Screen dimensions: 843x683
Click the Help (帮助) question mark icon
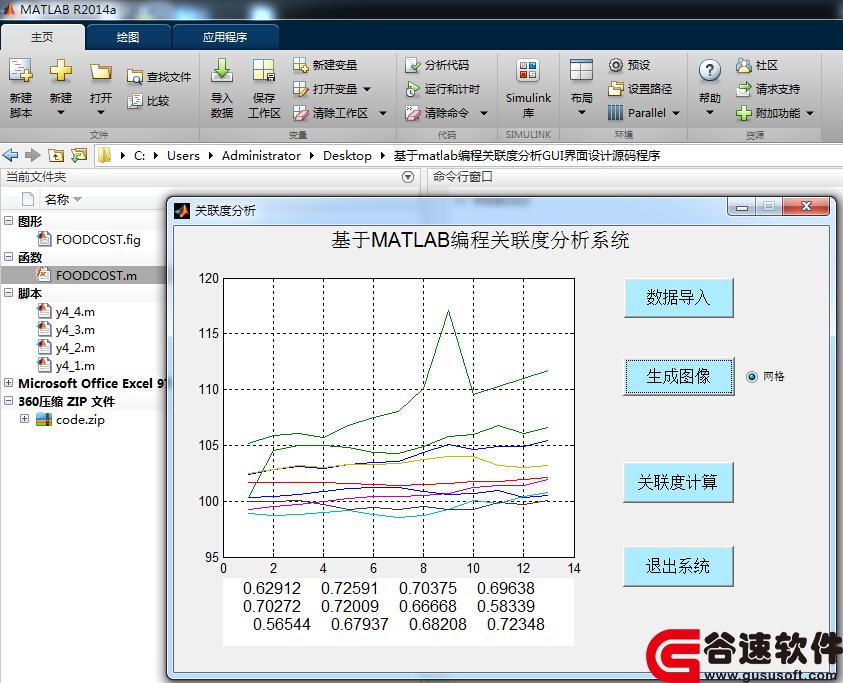[710, 70]
